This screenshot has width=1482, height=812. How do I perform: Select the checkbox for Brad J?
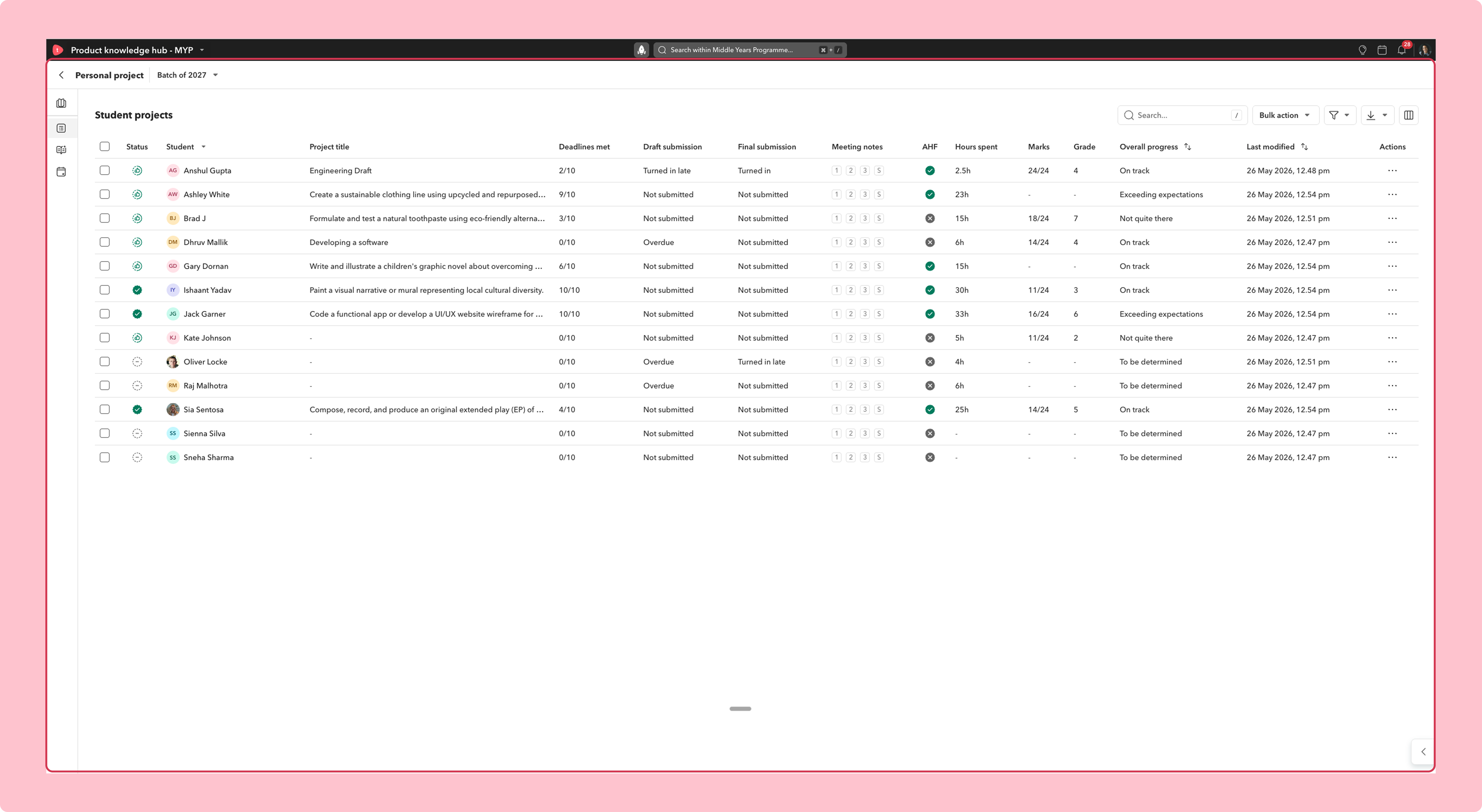[x=105, y=218]
